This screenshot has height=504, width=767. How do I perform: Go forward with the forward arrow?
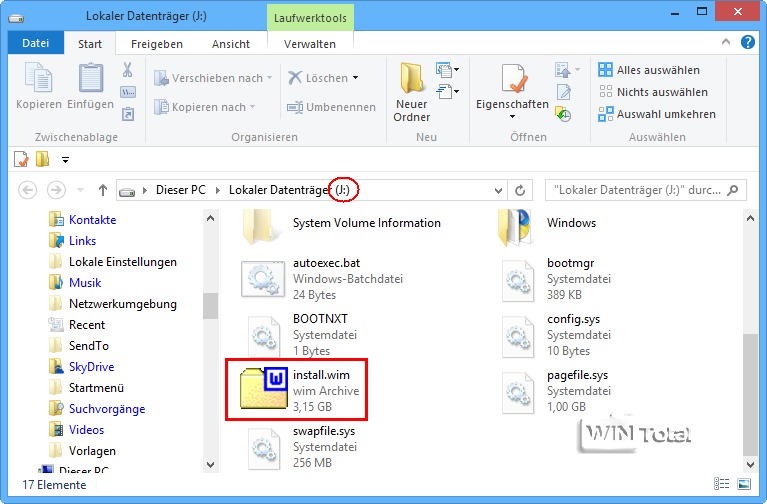(x=56, y=190)
